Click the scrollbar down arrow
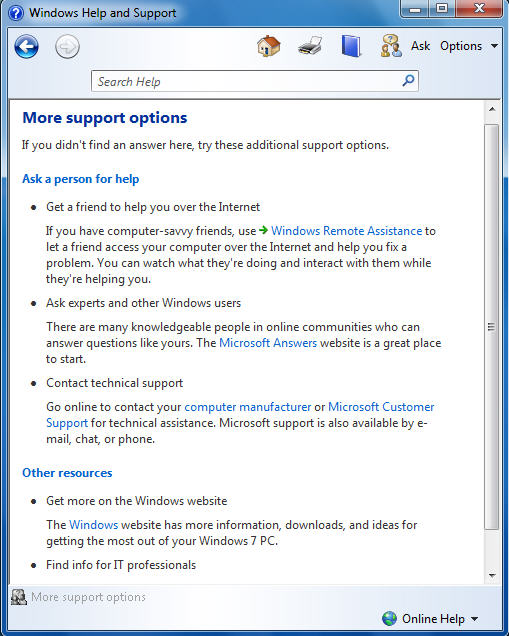 (492, 575)
